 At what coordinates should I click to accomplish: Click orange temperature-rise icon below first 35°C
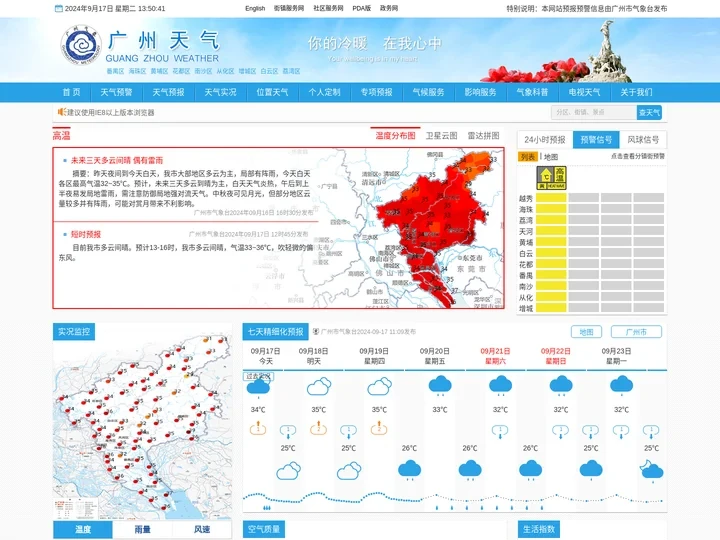319,428
